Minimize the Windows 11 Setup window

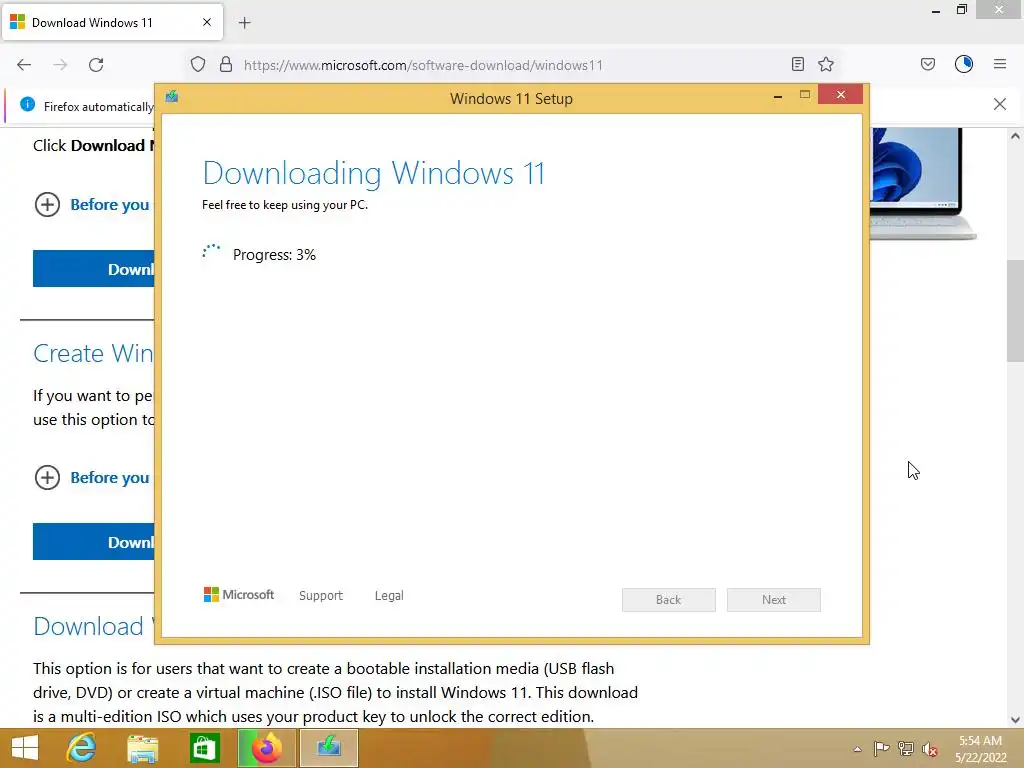pyautogui.click(x=778, y=96)
